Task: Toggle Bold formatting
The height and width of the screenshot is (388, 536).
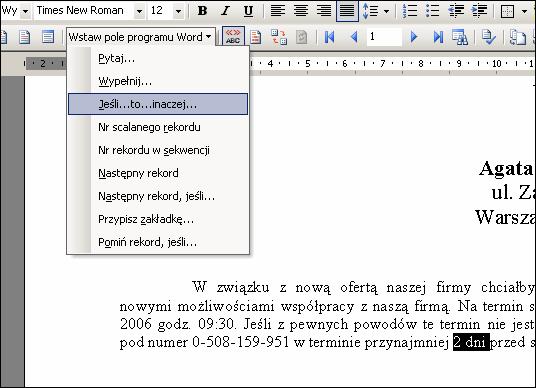Action: click(x=202, y=11)
